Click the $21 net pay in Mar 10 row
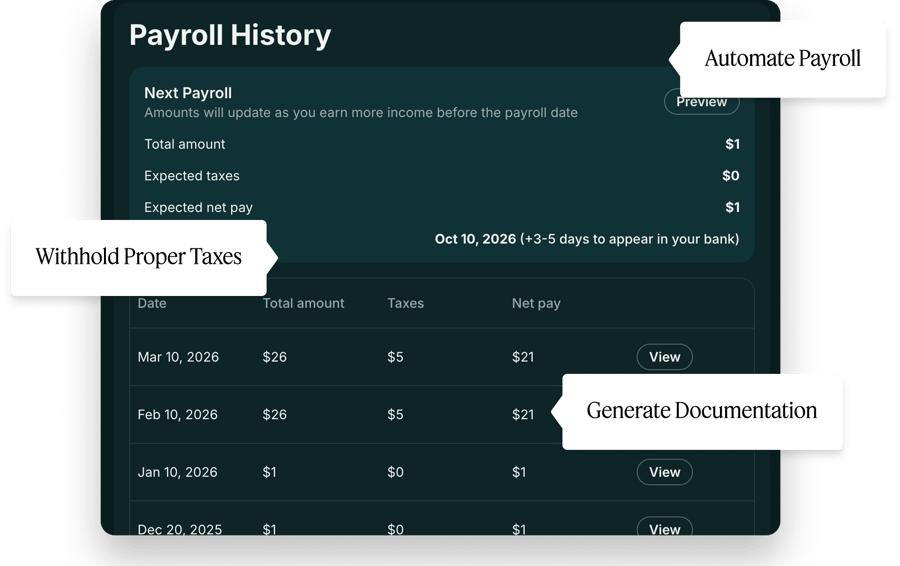Image resolution: width=900 pixels, height=566 pixels. (523, 357)
